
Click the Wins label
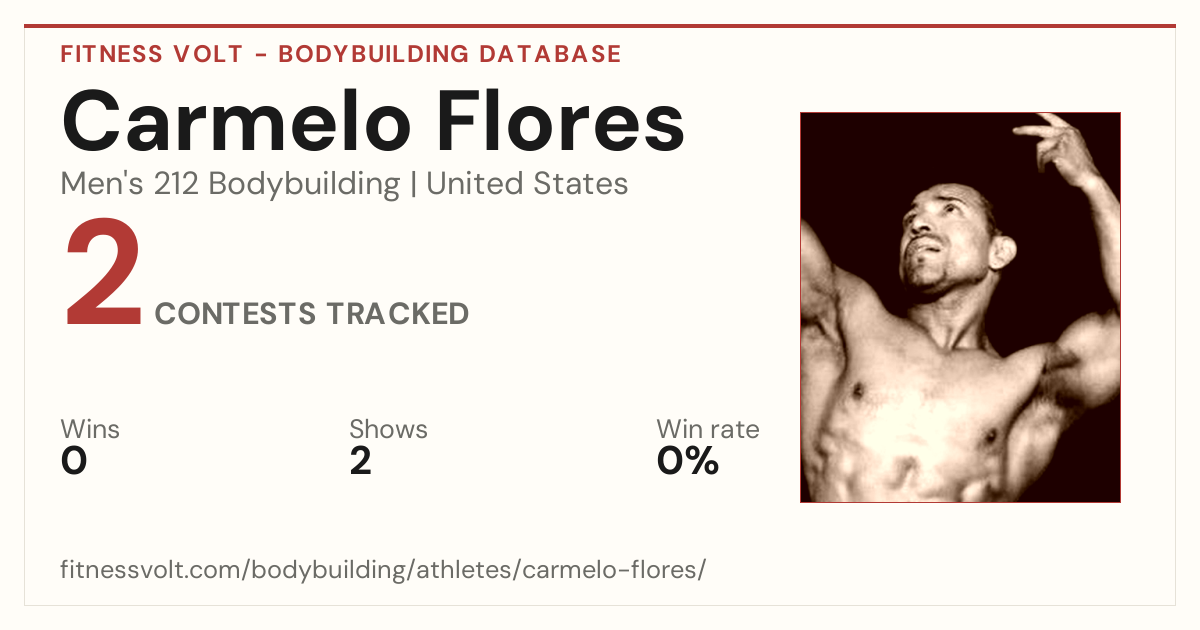tap(90, 430)
